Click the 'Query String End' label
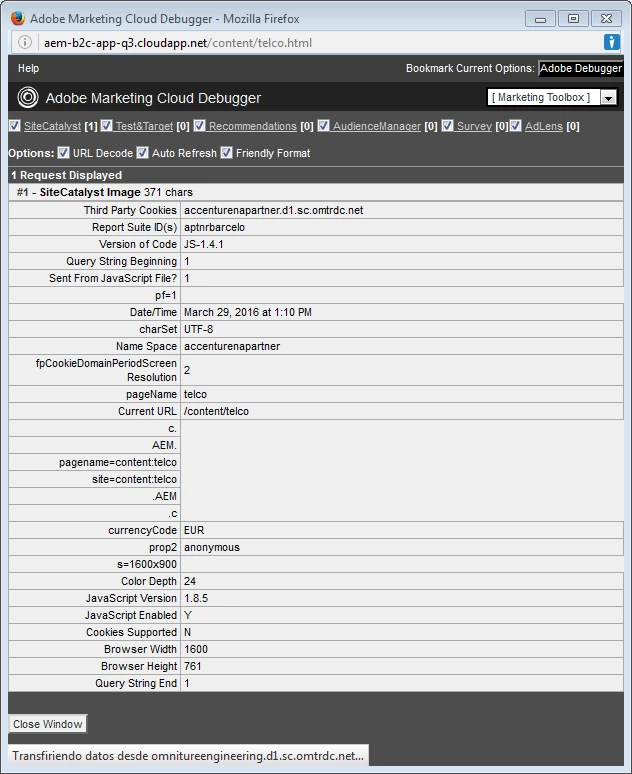 coord(136,683)
